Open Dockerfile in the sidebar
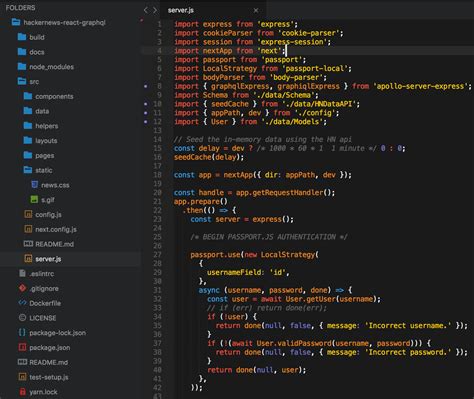 (45, 303)
